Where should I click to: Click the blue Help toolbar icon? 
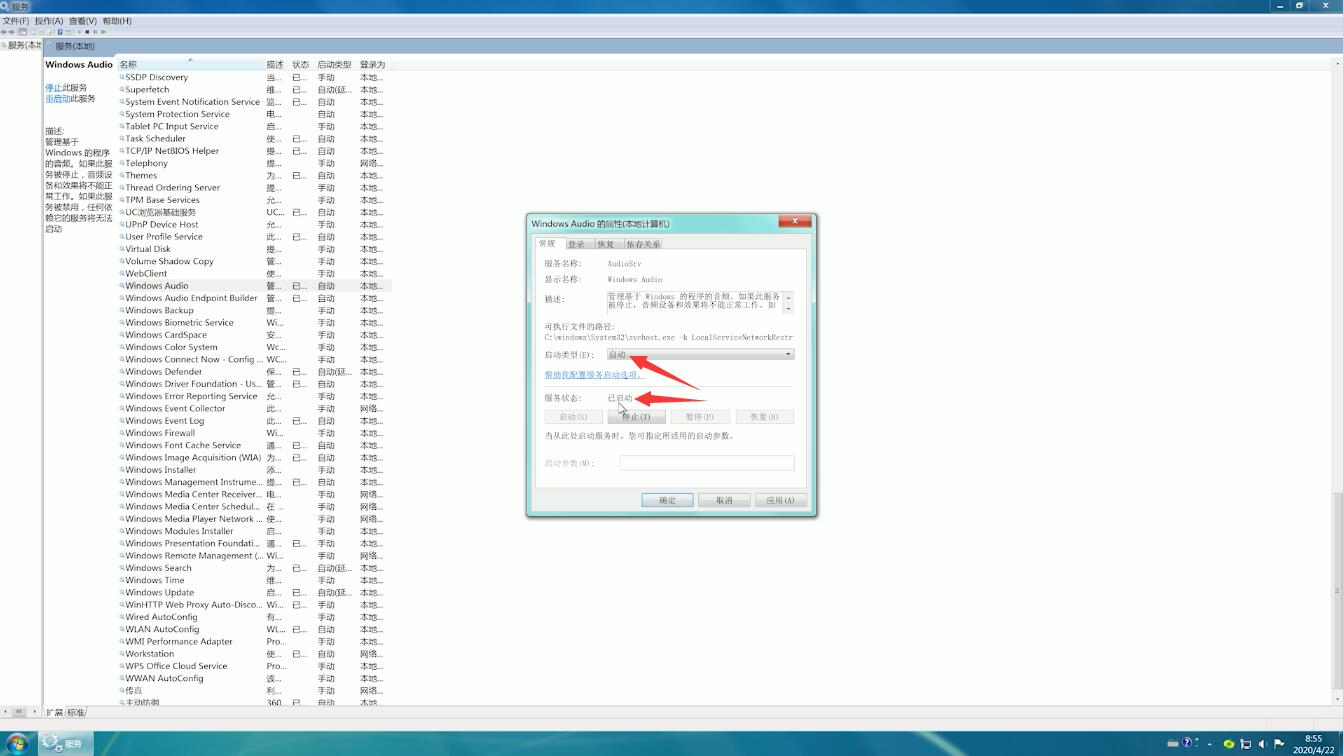coord(60,32)
